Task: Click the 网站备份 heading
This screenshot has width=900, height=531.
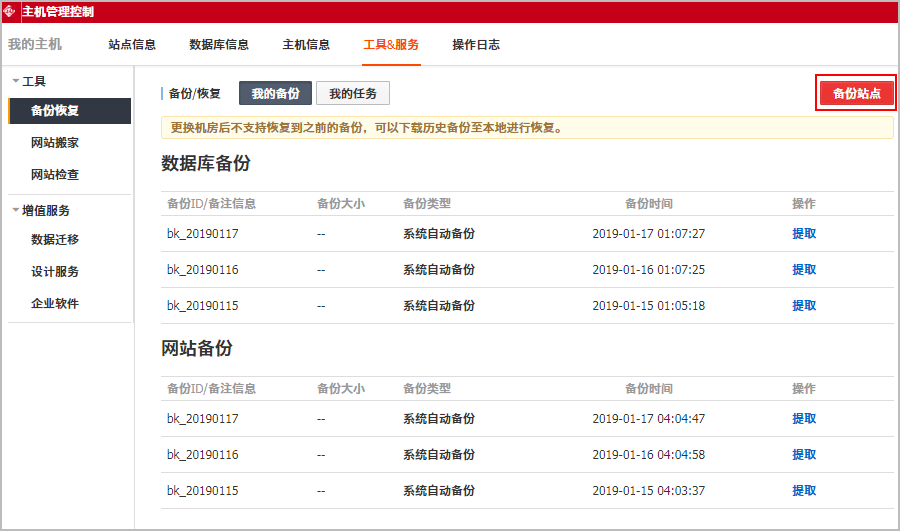Action: pos(197,348)
